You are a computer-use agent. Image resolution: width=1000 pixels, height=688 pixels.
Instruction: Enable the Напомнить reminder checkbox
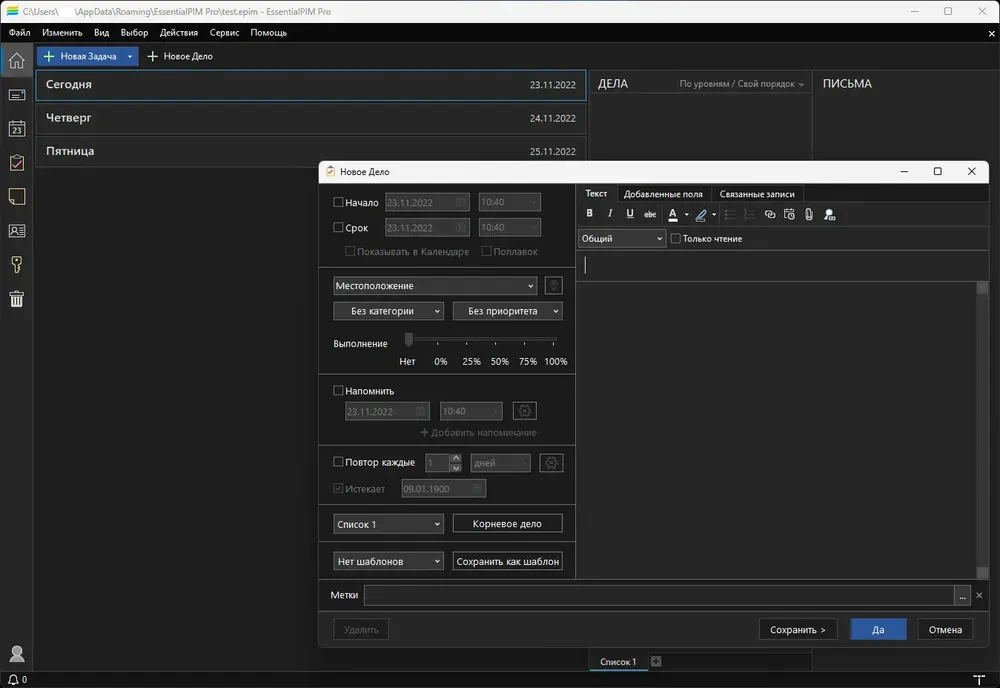tap(338, 390)
